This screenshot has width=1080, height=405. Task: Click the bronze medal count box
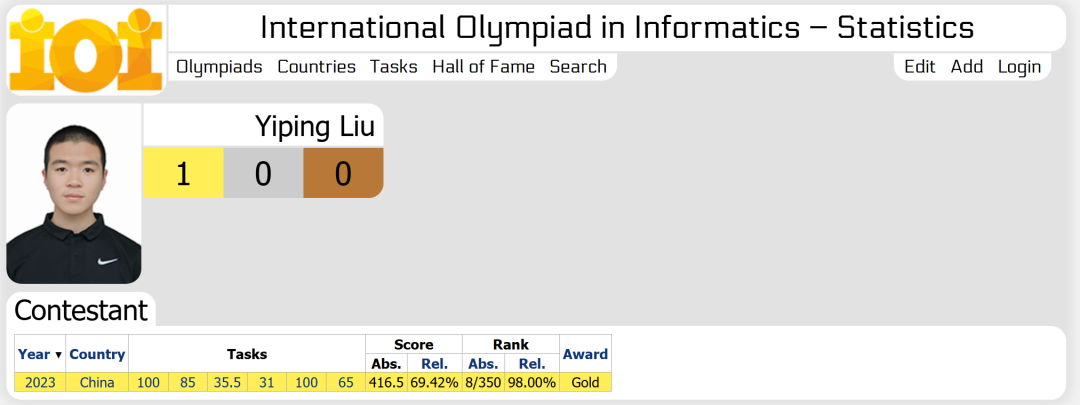coord(343,173)
